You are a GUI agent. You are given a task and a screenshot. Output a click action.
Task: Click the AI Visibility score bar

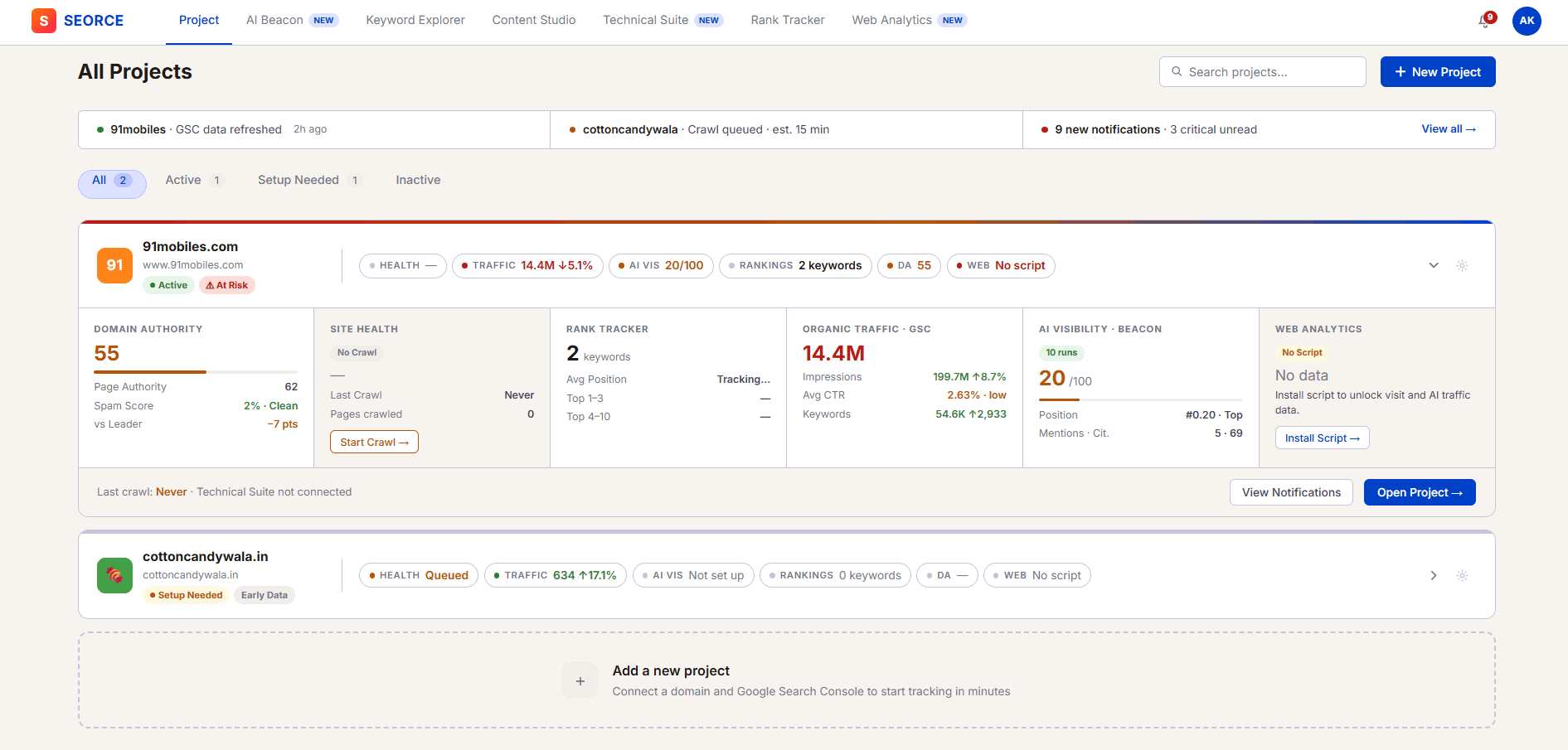pyautogui.click(x=1140, y=399)
